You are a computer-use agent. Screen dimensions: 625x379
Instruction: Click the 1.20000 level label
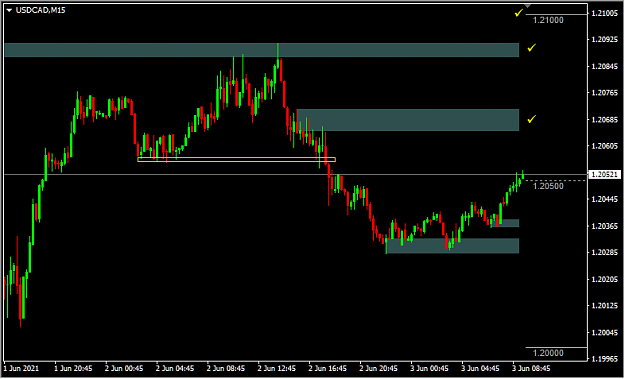[x=548, y=353]
